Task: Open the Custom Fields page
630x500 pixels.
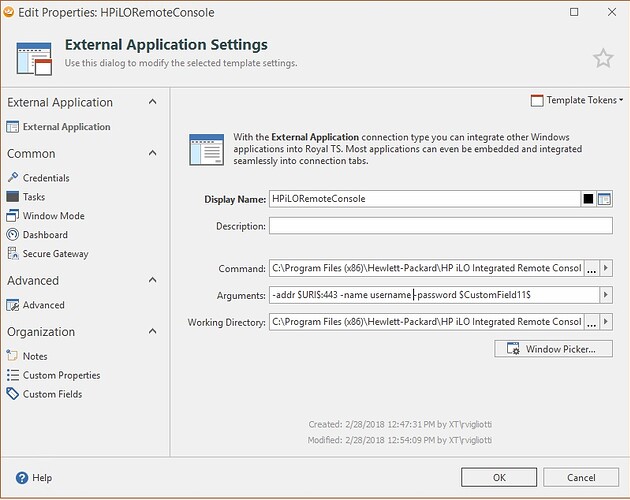Action: pyautogui.click(x=52, y=394)
